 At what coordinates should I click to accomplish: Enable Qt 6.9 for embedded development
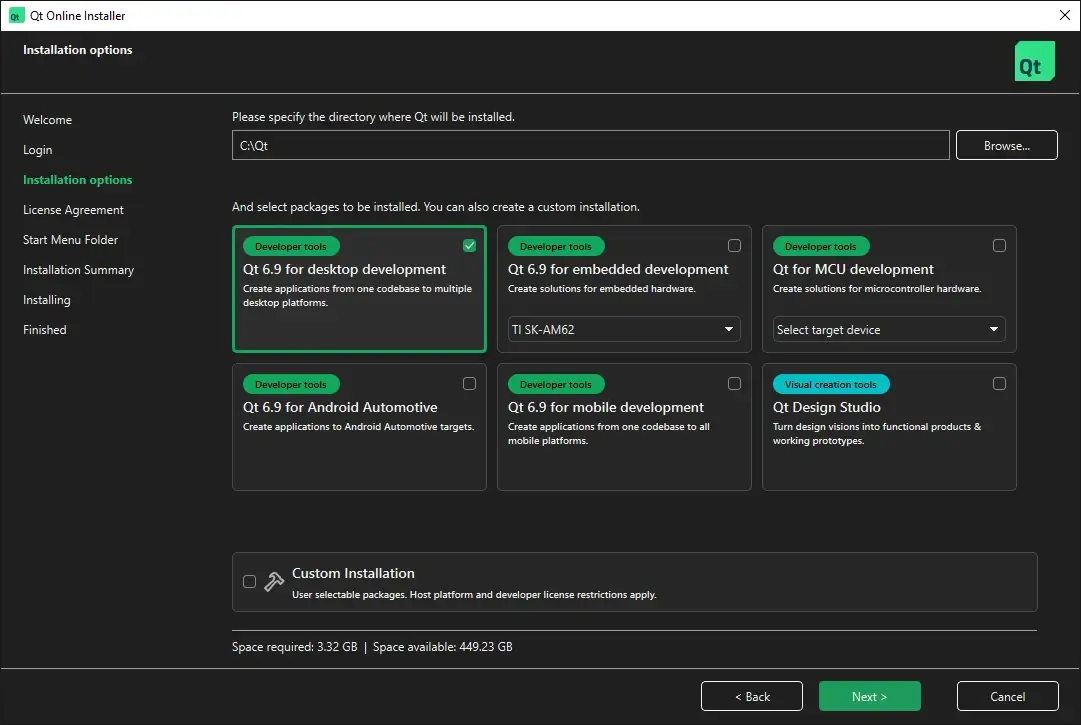point(734,244)
